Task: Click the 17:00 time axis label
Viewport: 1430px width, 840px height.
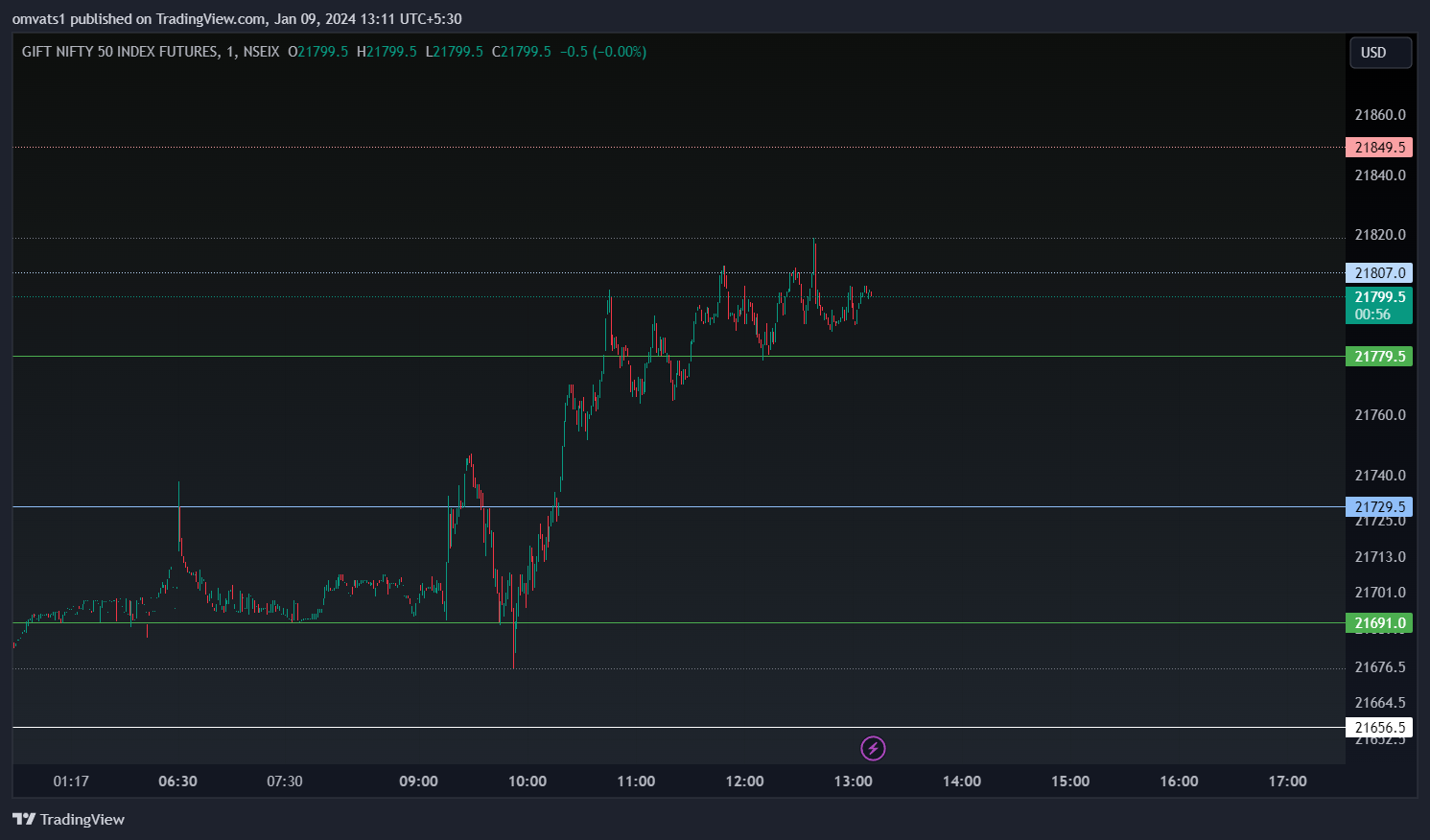Action: point(1287,782)
